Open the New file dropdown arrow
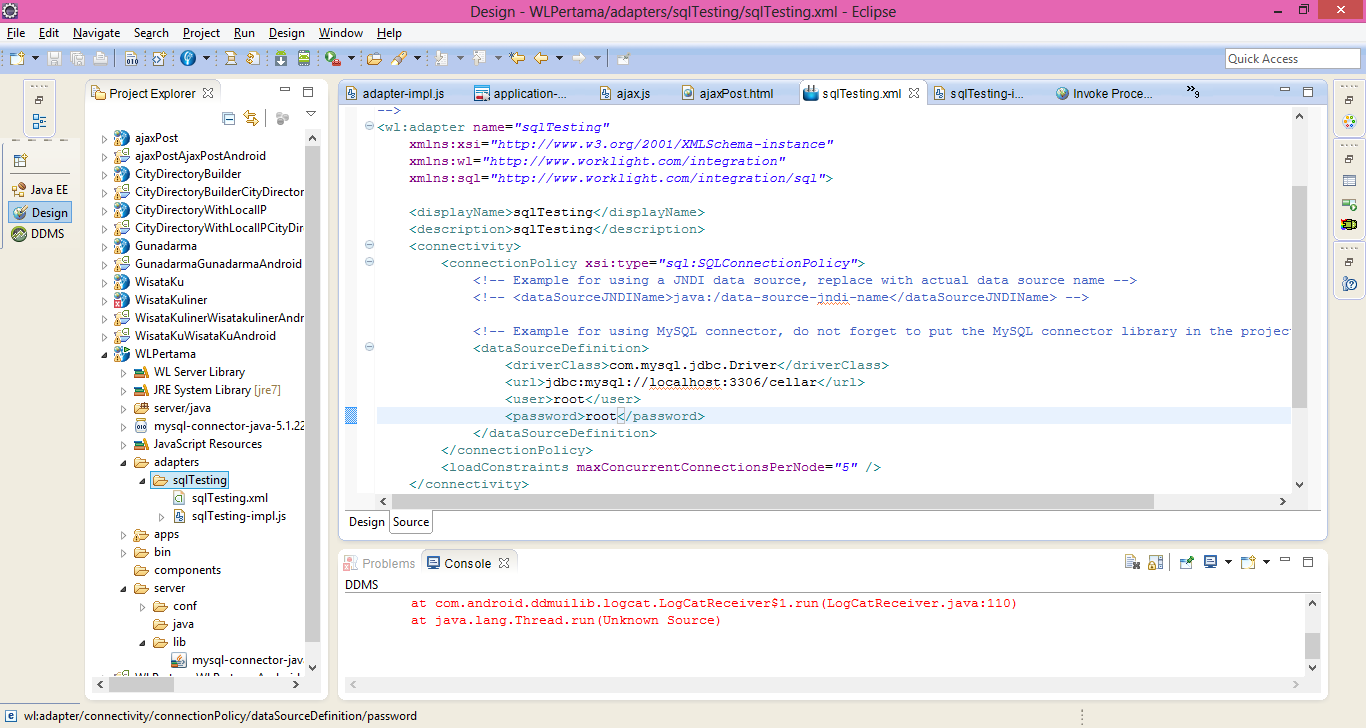This screenshot has width=1366, height=728. click(35, 58)
